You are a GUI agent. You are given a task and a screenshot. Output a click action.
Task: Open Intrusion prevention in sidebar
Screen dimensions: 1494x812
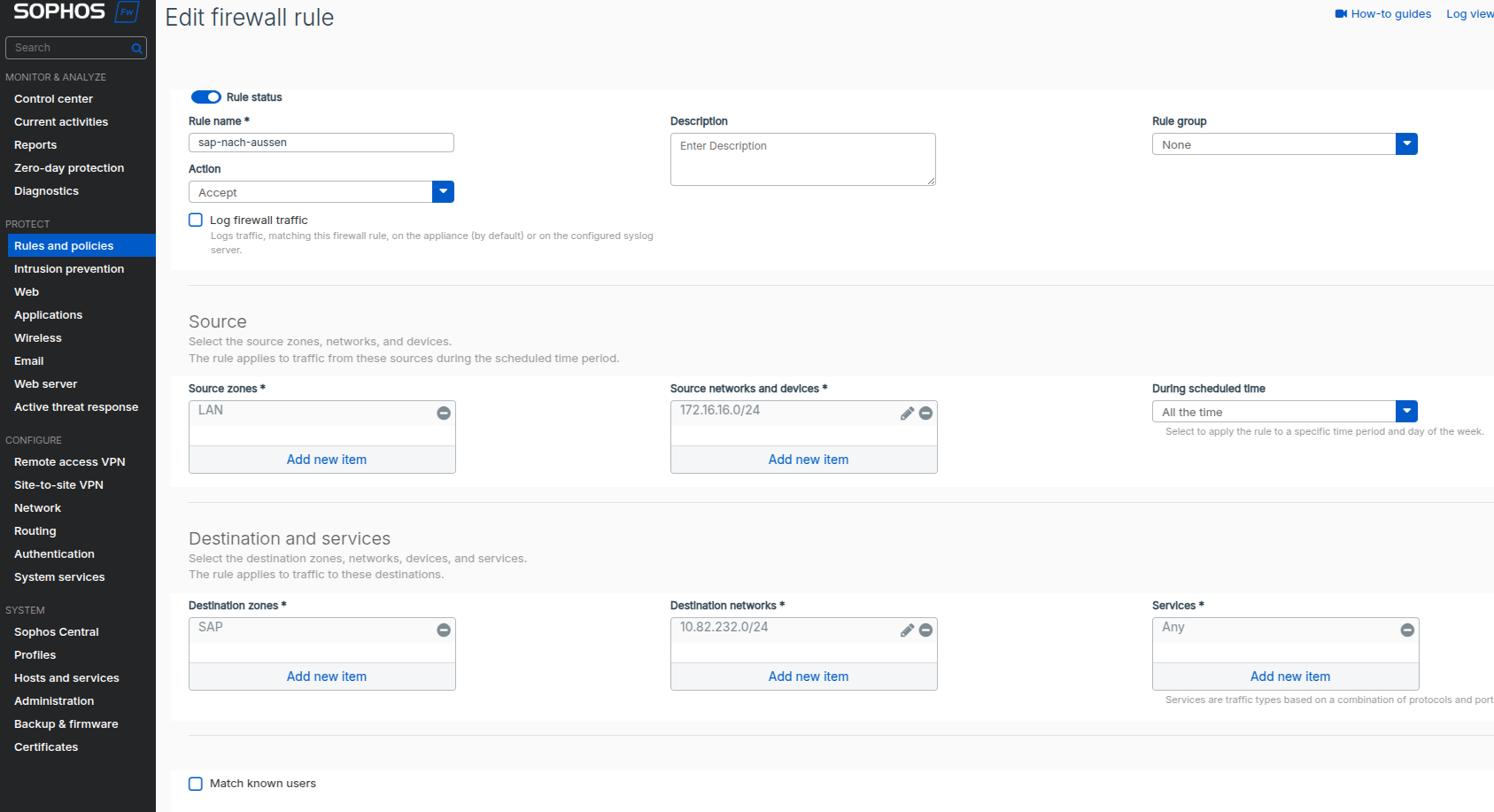69,269
